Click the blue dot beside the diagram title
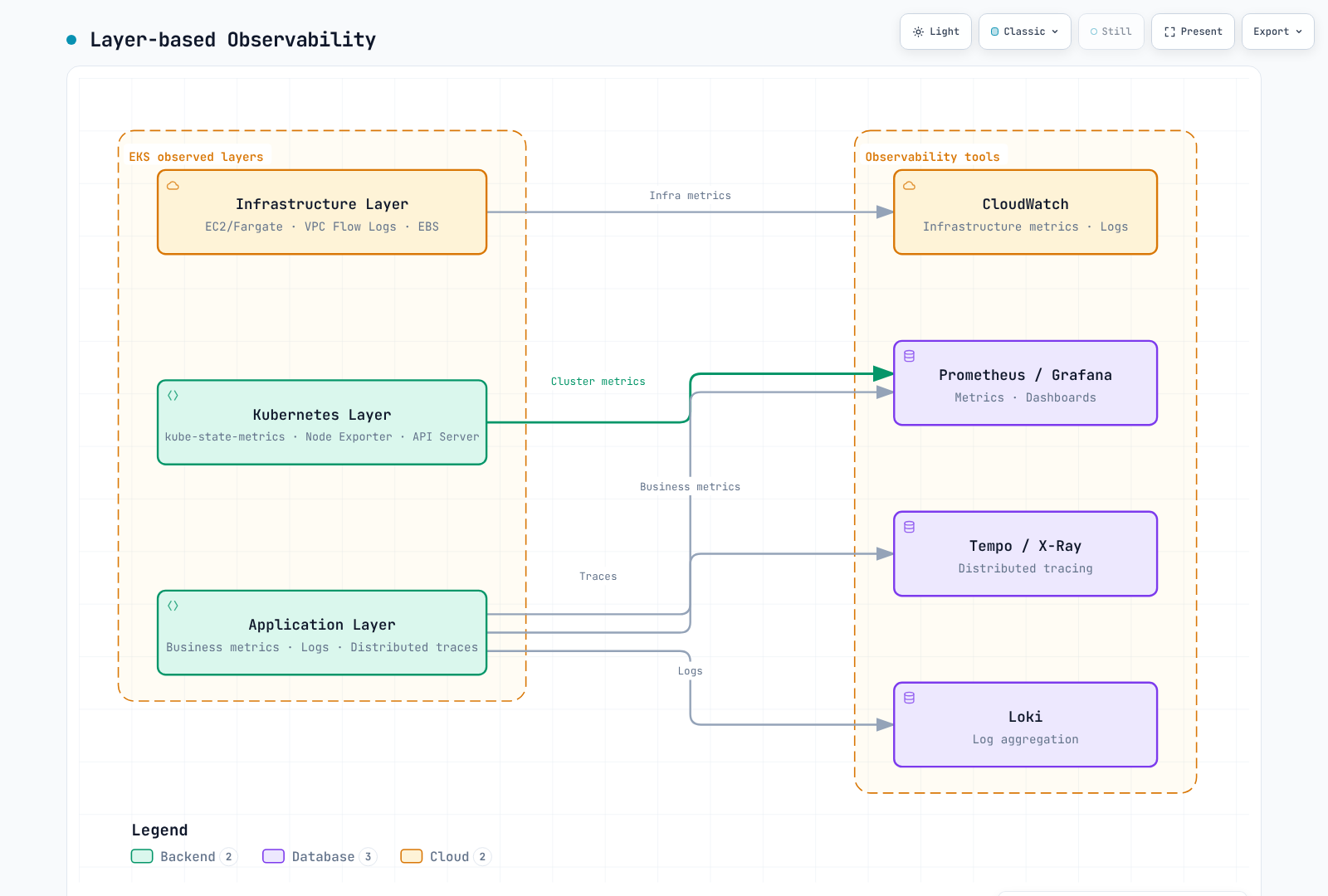Image resolution: width=1328 pixels, height=896 pixels. pos(71,40)
